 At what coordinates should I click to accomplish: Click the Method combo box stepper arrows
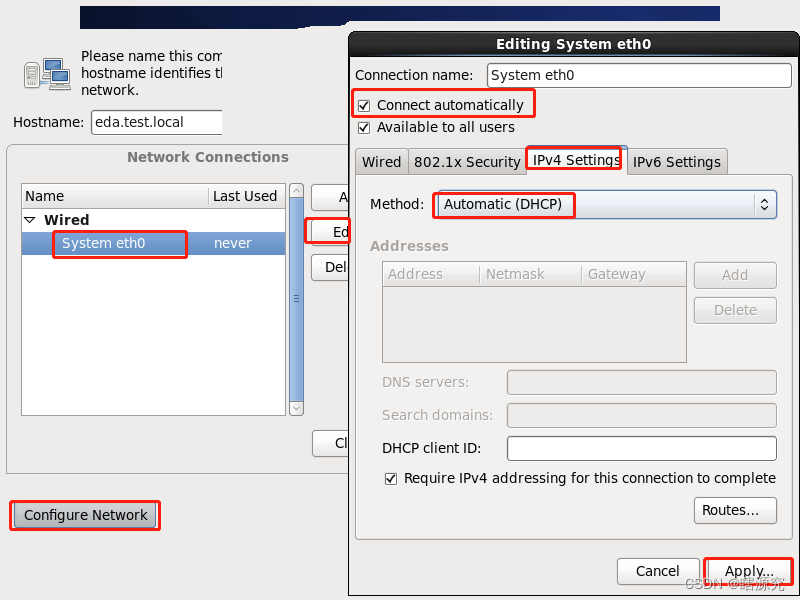pos(765,204)
